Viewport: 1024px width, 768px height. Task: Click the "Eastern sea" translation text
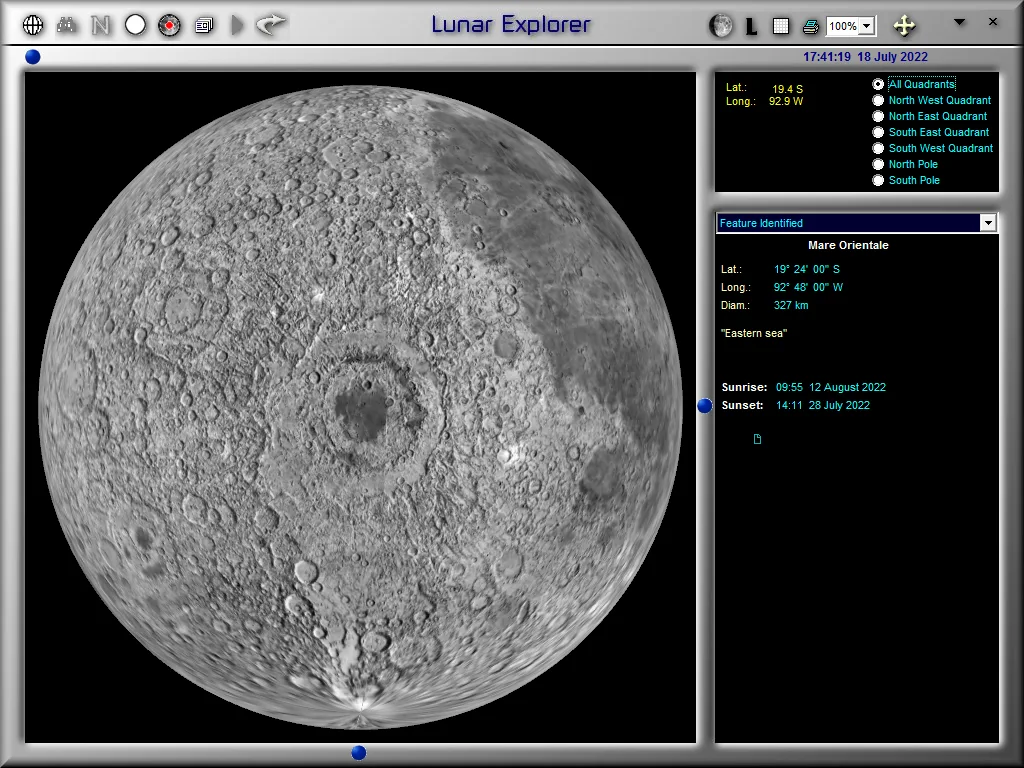click(754, 333)
